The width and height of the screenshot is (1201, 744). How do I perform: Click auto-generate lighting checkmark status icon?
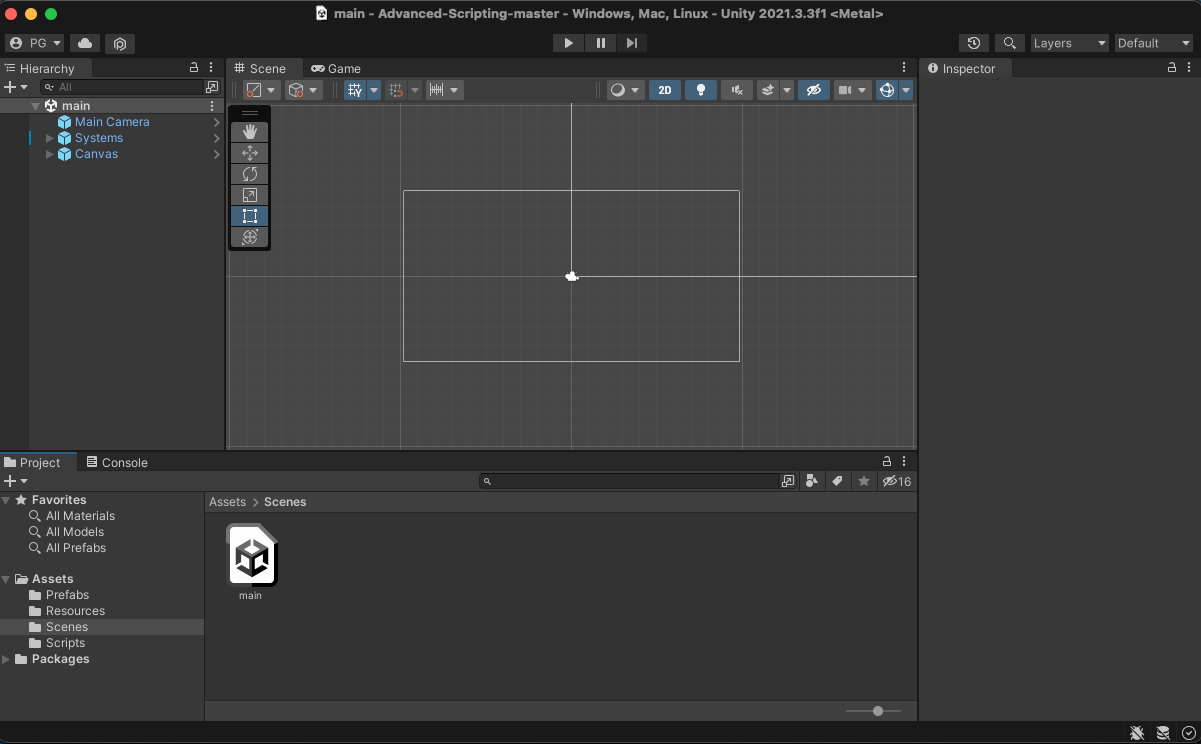(x=1189, y=732)
